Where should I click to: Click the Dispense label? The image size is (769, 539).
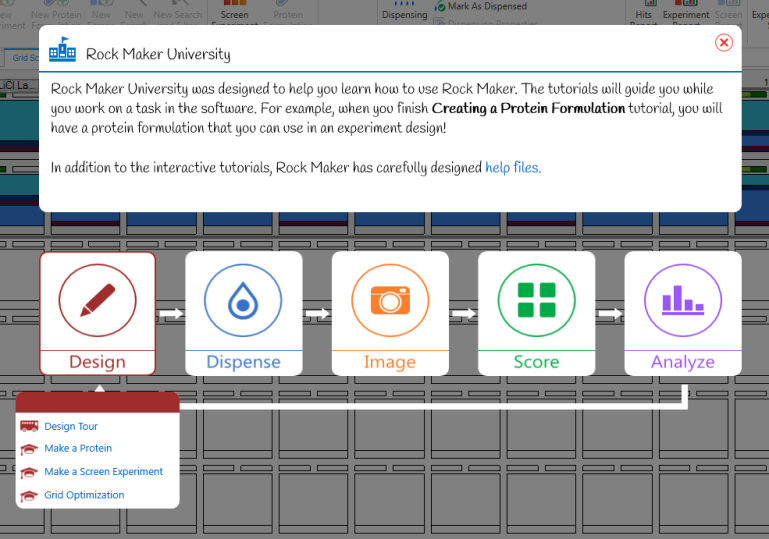(x=243, y=362)
